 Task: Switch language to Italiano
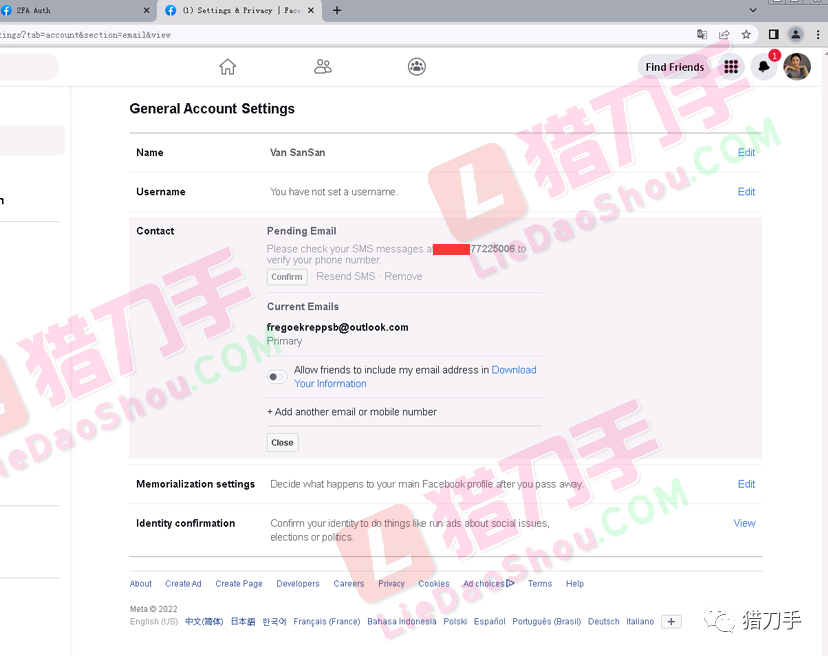(x=640, y=622)
